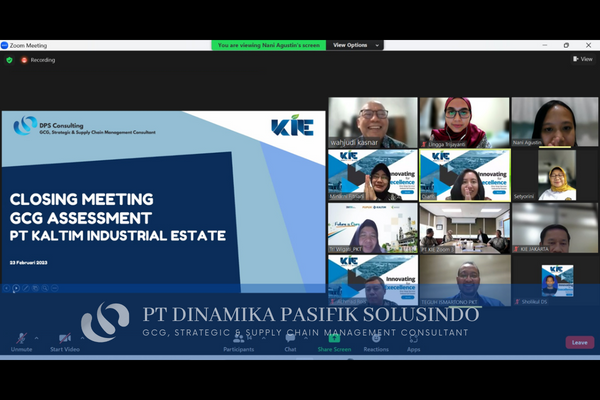Open the Apps panel

414,340
